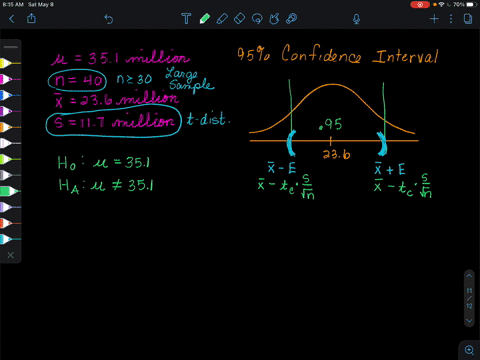Start audio recording with microphone
This screenshot has width=480, height=360.
(356, 19)
